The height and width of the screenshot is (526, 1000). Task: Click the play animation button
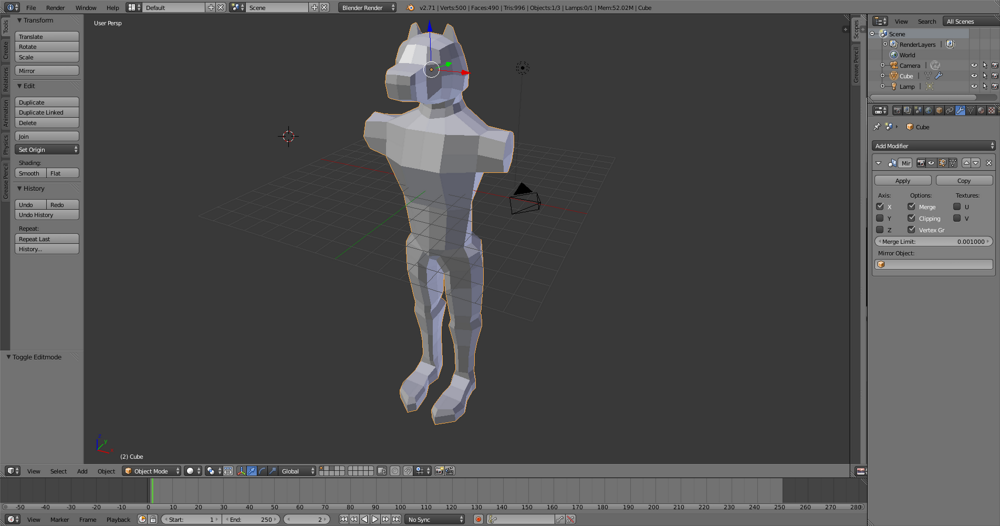[375, 520]
